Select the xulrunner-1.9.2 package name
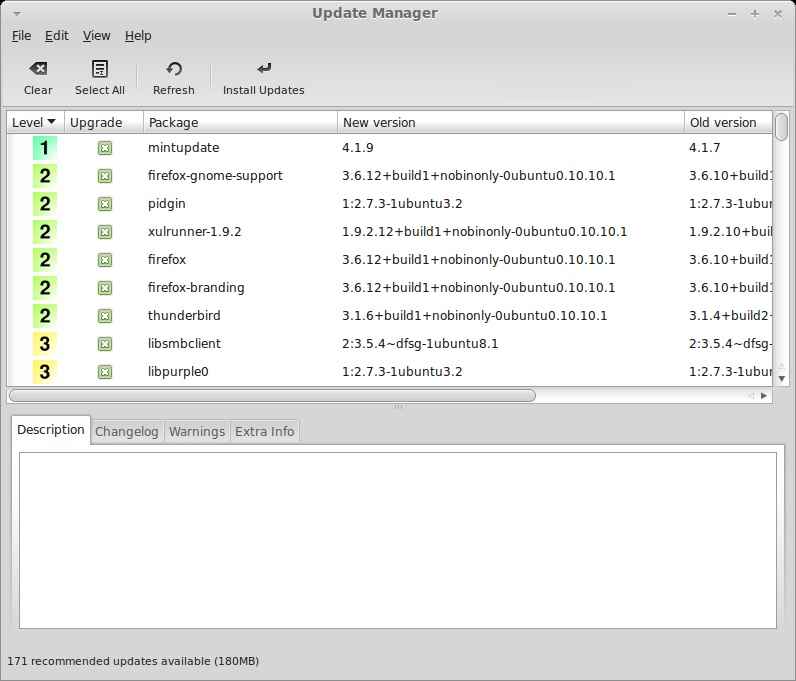796x681 pixels. [194, 232]
